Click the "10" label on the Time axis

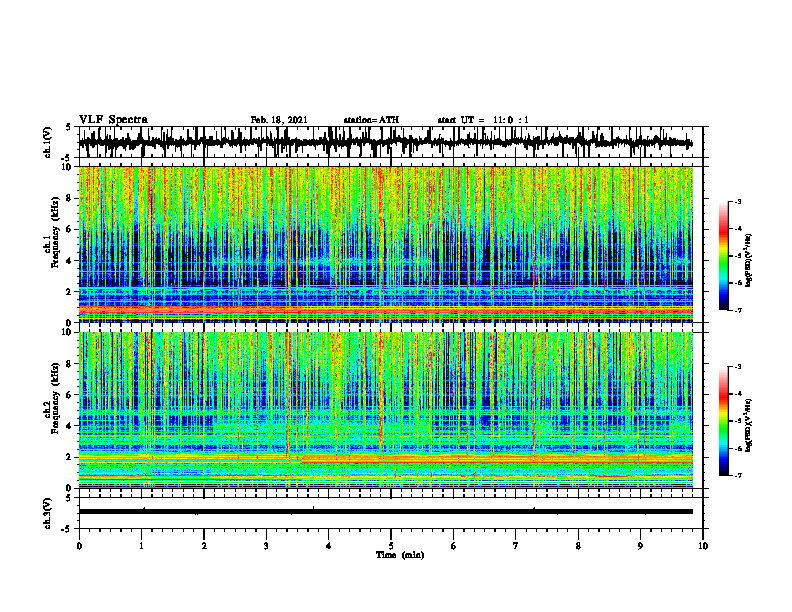(703, 546)
